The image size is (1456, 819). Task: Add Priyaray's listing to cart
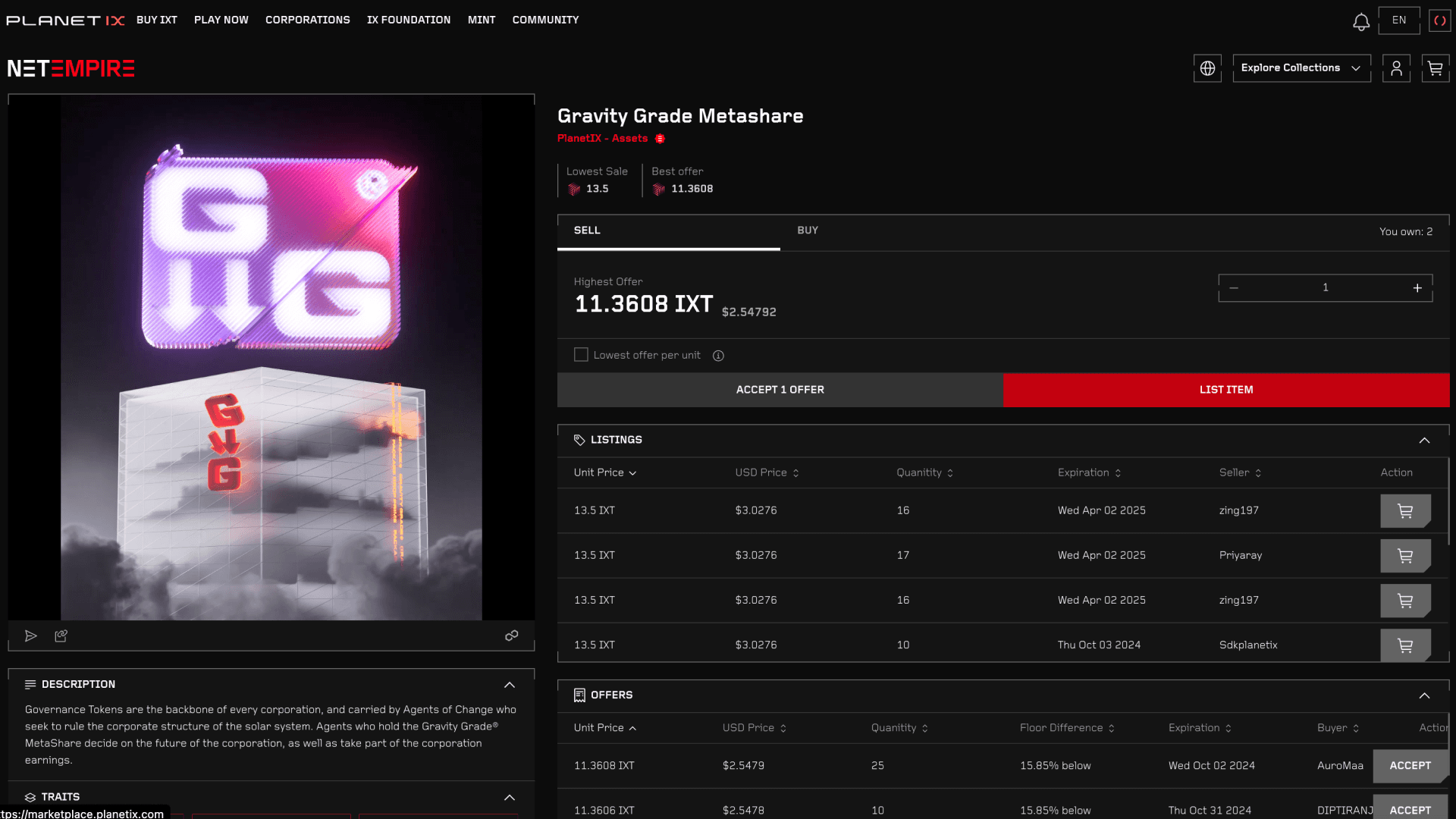pyautogui.click(x=1404, y=555)
